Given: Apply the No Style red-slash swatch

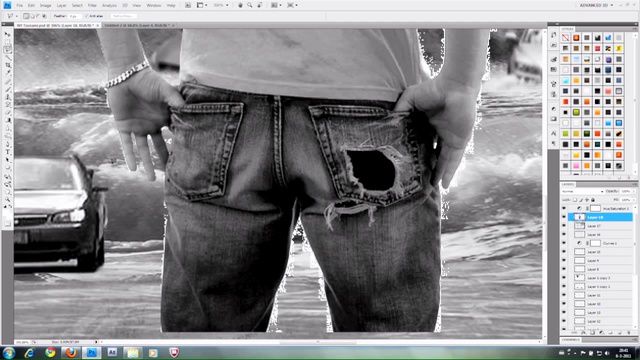Looking at the screenshot, I should [x=565, y=38].
